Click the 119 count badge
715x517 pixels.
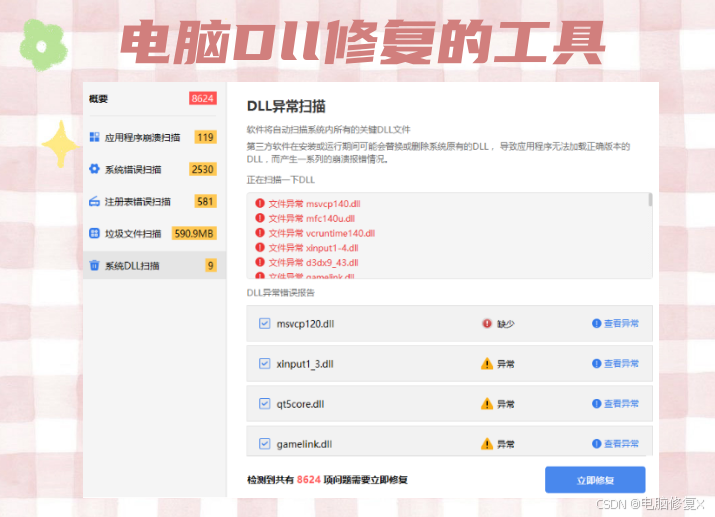(x=206, y=137)
